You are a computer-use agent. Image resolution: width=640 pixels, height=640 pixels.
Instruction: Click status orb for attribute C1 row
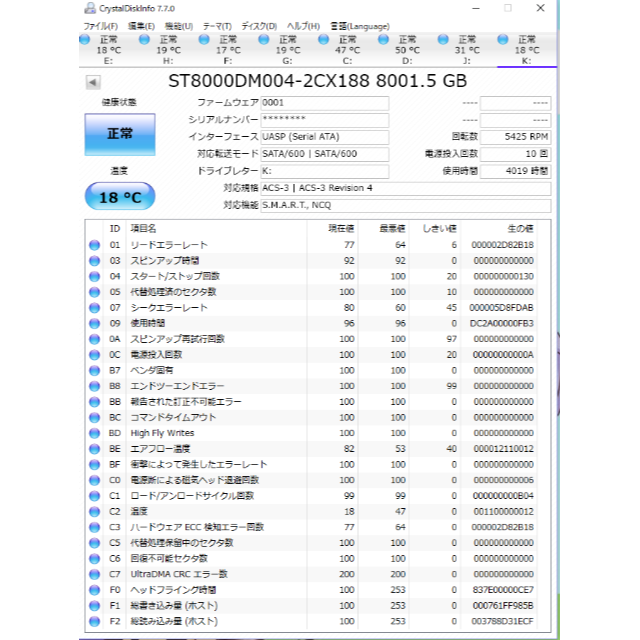pyautogui.click(x=94, y=496)
